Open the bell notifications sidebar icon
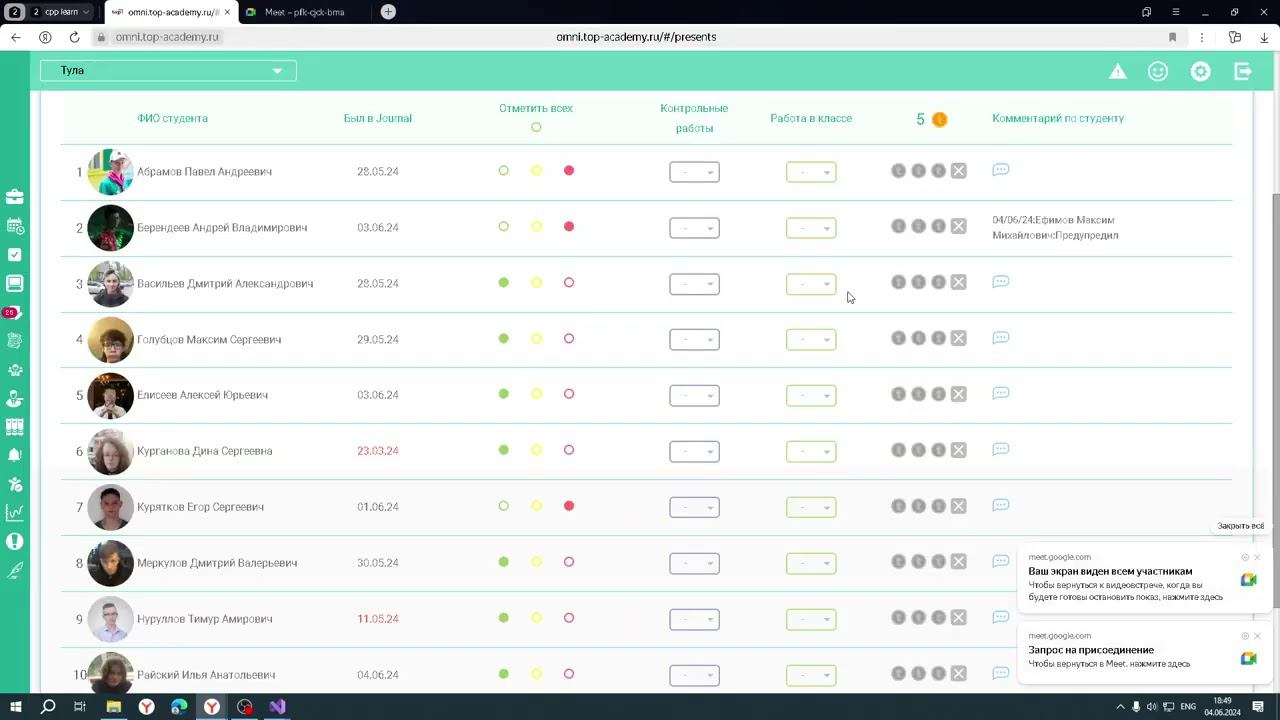The width and height of the screenshot is (1280, 720). click(14, 455)
